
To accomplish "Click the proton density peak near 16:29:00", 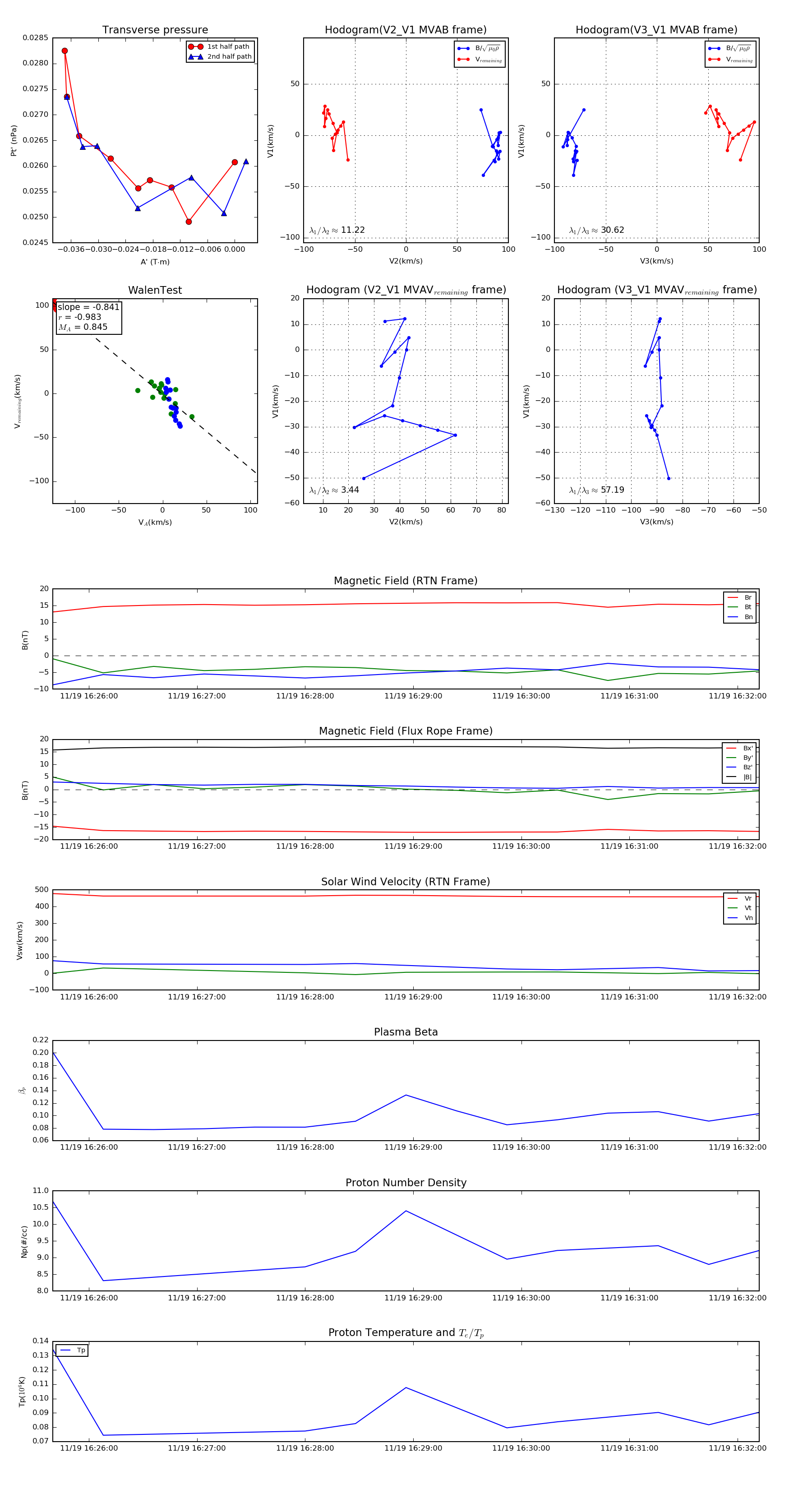I will (406, 1211).
